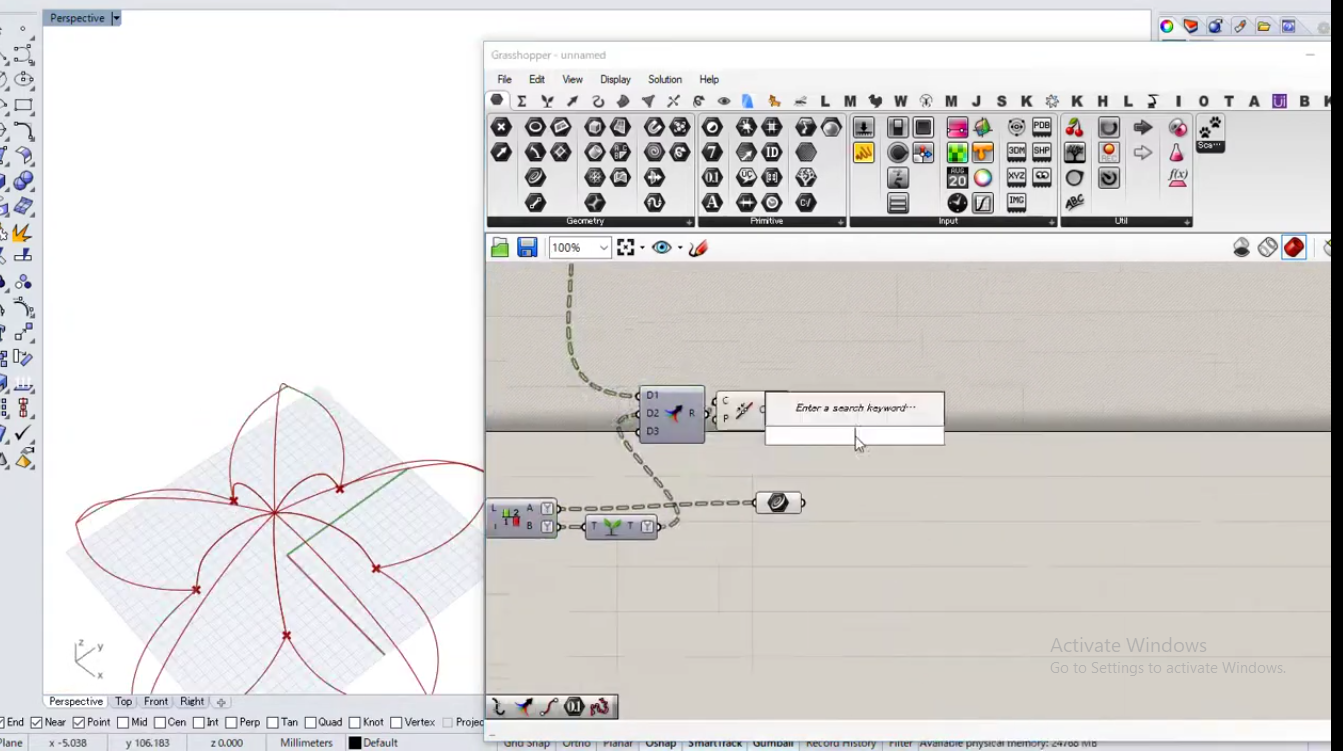This screenshot has height=751, width=1343.
Task: Add the Panel component (yellow icon)
Action: click(x=864, y=153)
